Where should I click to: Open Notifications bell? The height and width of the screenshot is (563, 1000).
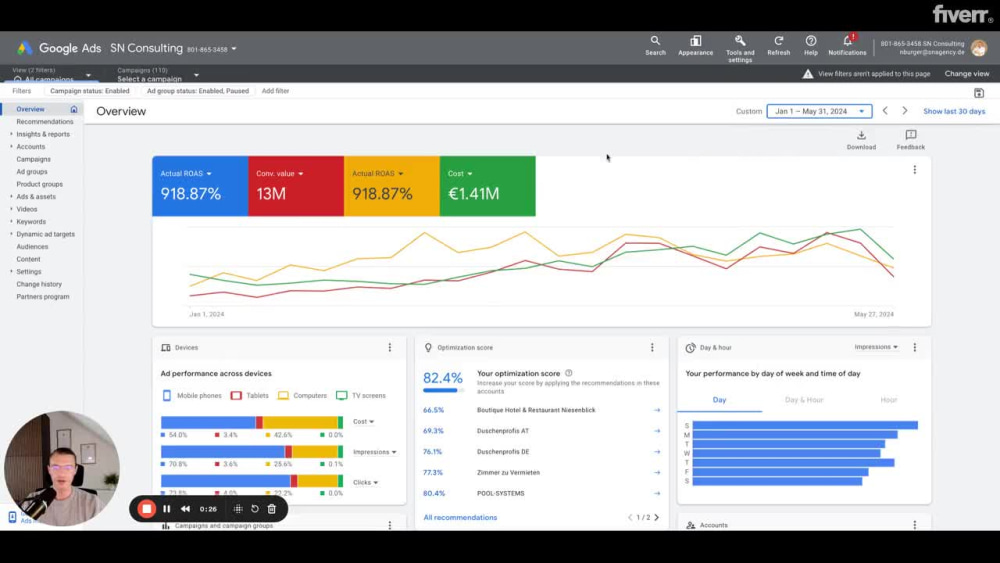point(847,46)
